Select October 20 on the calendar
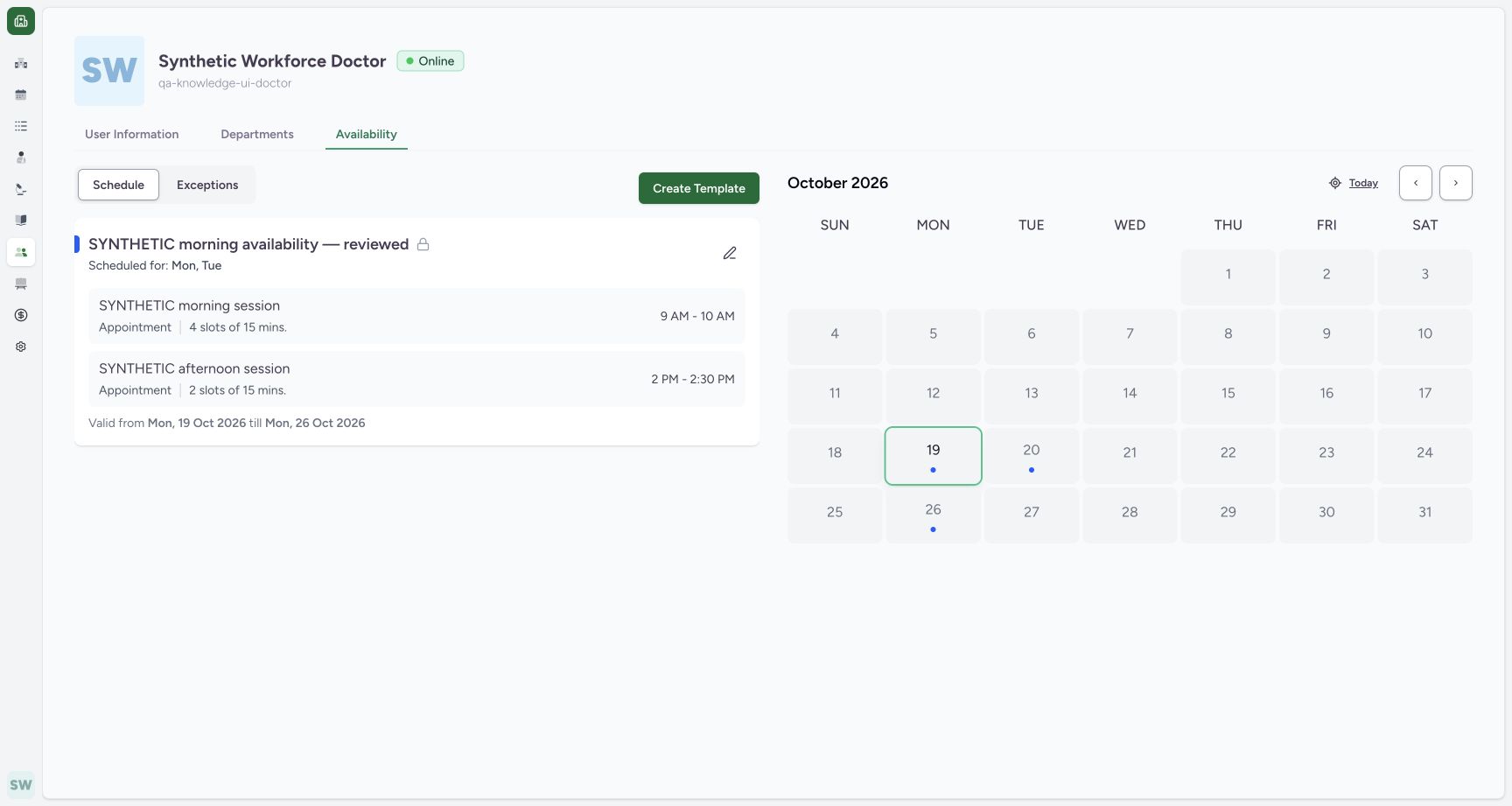This screenshot has width=1512, height=806. pyautogui.click(x=1032, y=456)
